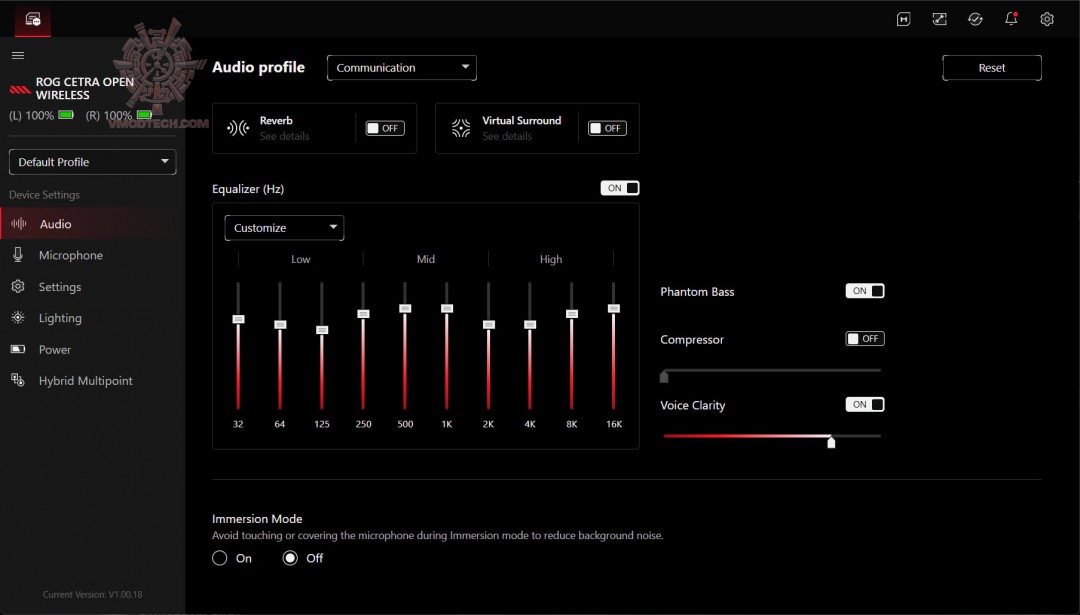The width and height of the screenshot is (1080, 615).
Task: Go to the Lighting section
Action: (x=92, y=317)
